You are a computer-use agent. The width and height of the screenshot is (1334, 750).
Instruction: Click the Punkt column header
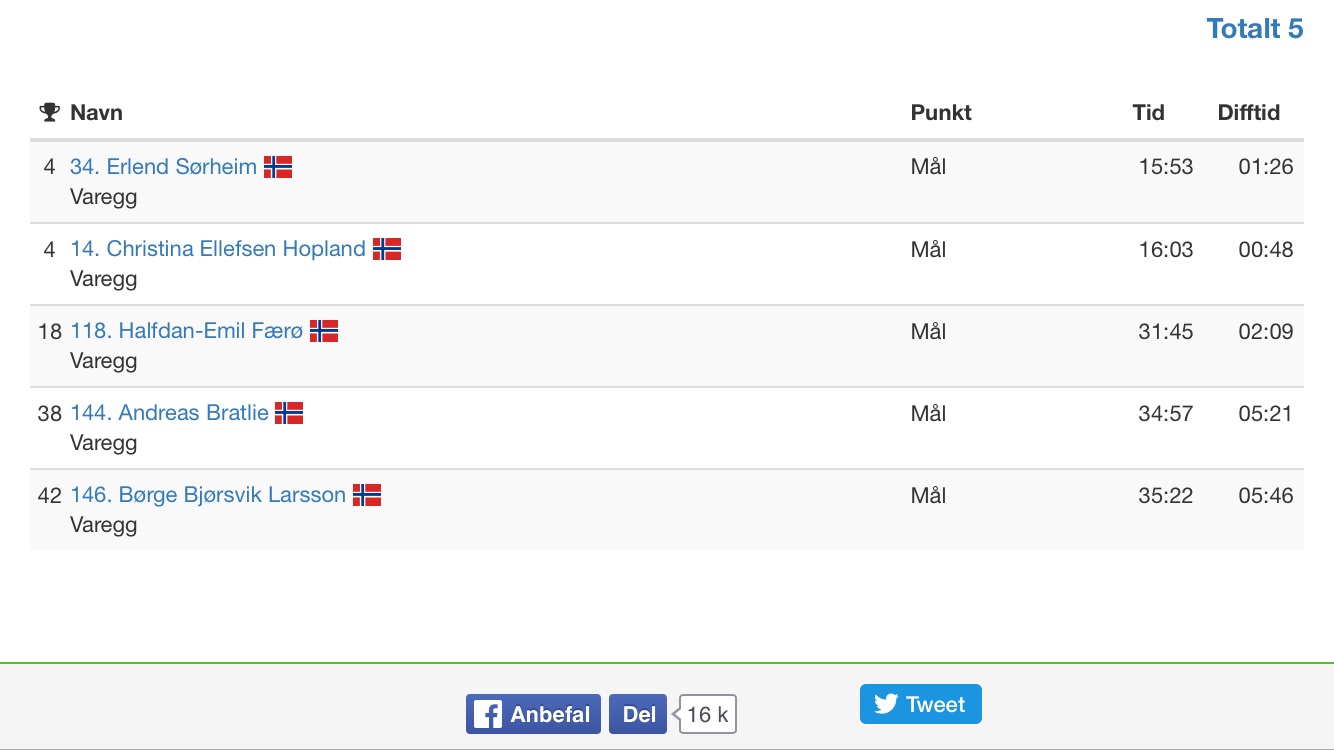(x=940, y=112)
